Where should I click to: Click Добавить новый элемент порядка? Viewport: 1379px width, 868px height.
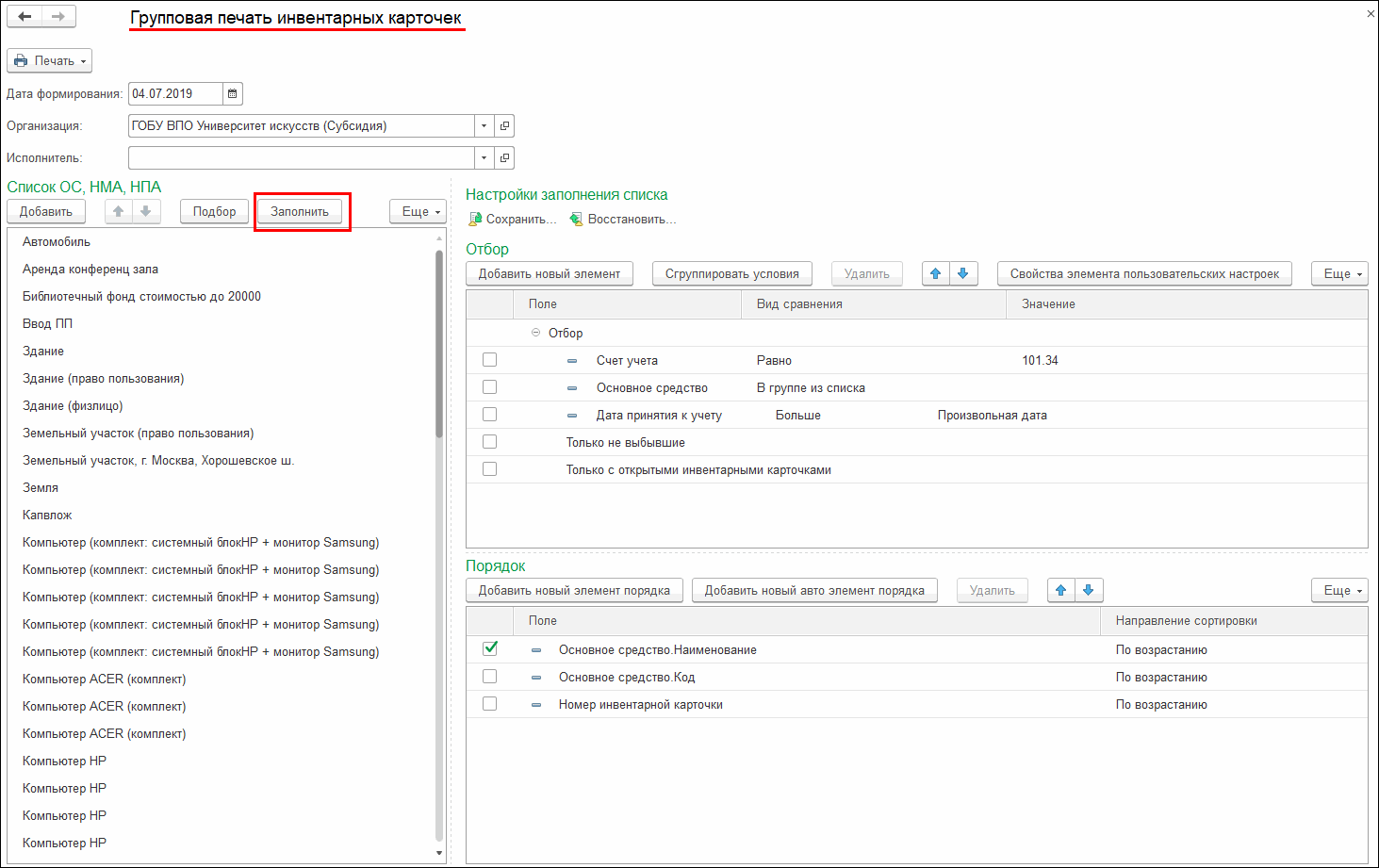click(x=574, y=590)
